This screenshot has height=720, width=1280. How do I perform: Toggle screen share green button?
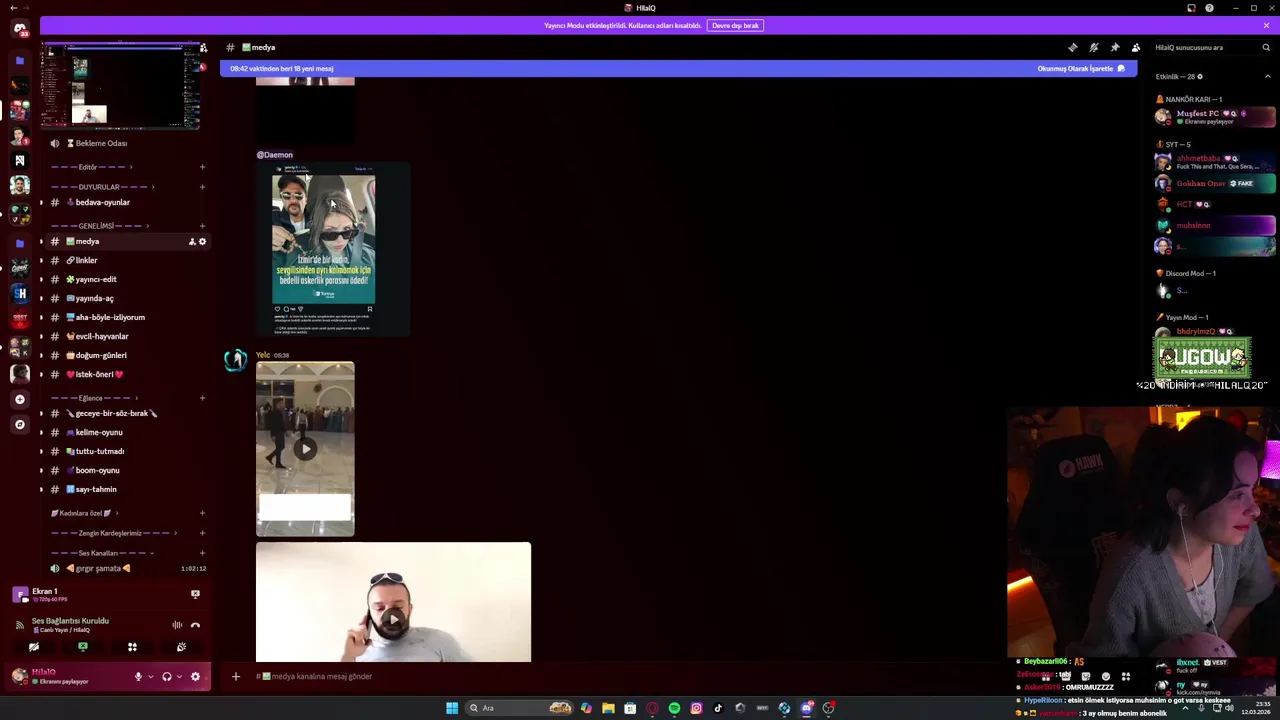click(83, 647)
